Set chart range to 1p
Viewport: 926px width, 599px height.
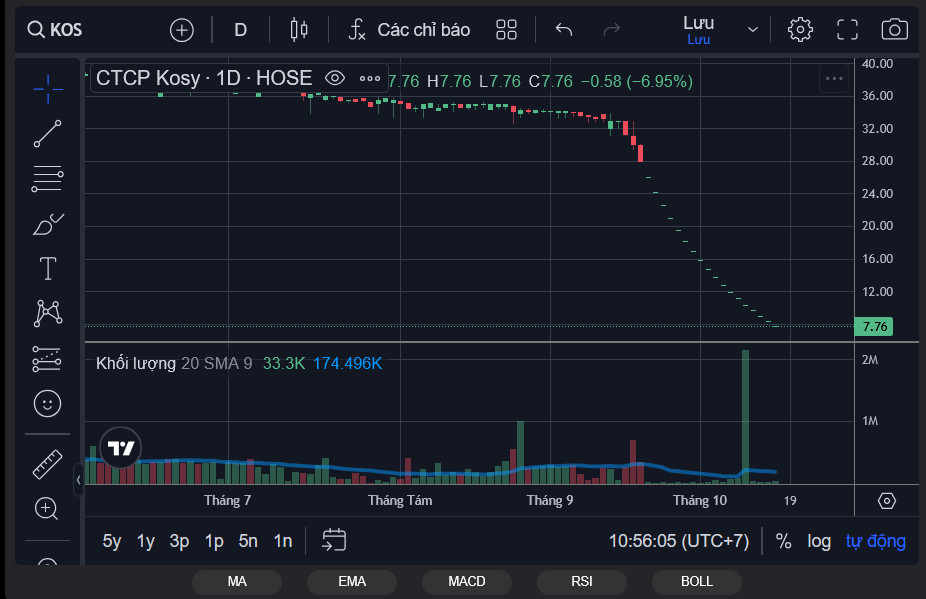(214, 541)
